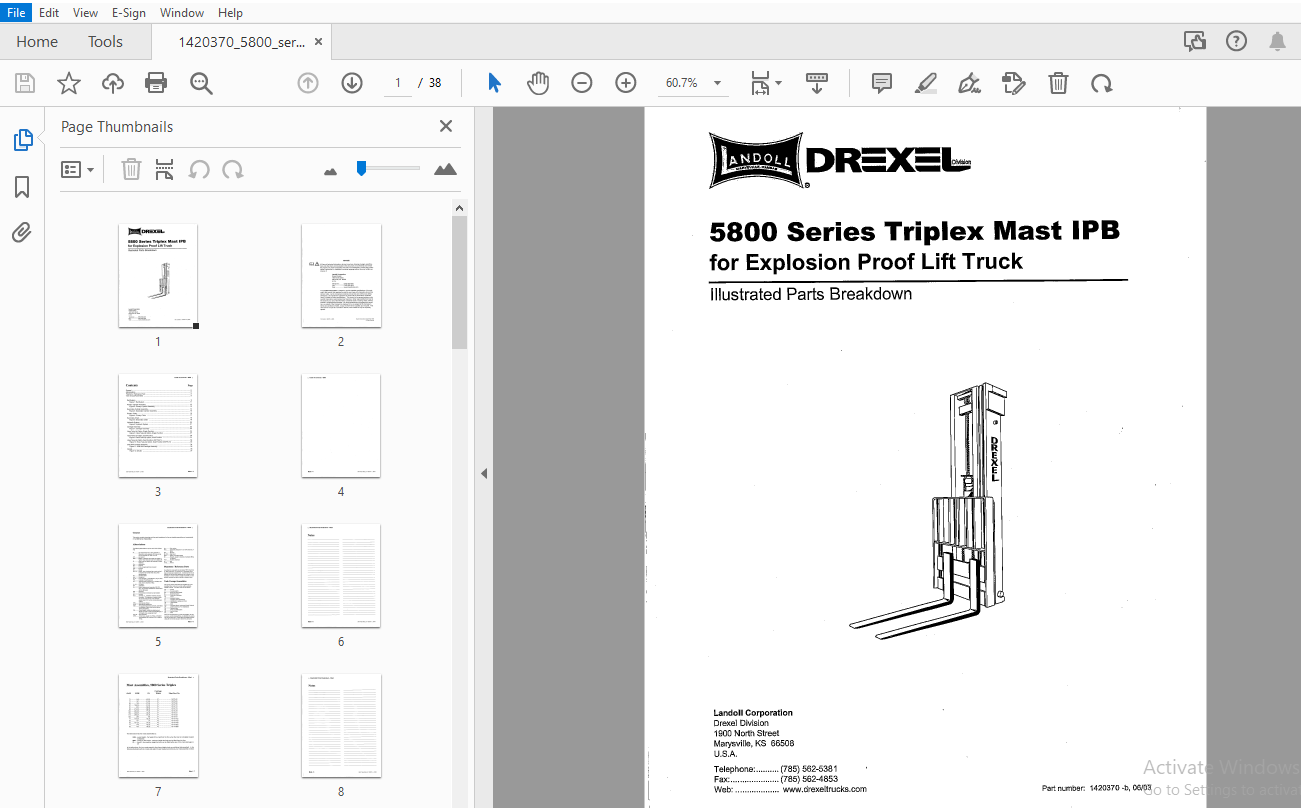Select the Highlight text tool
Screen dimensions: 1301x808
pyautogui.click(x=926, y=83)
